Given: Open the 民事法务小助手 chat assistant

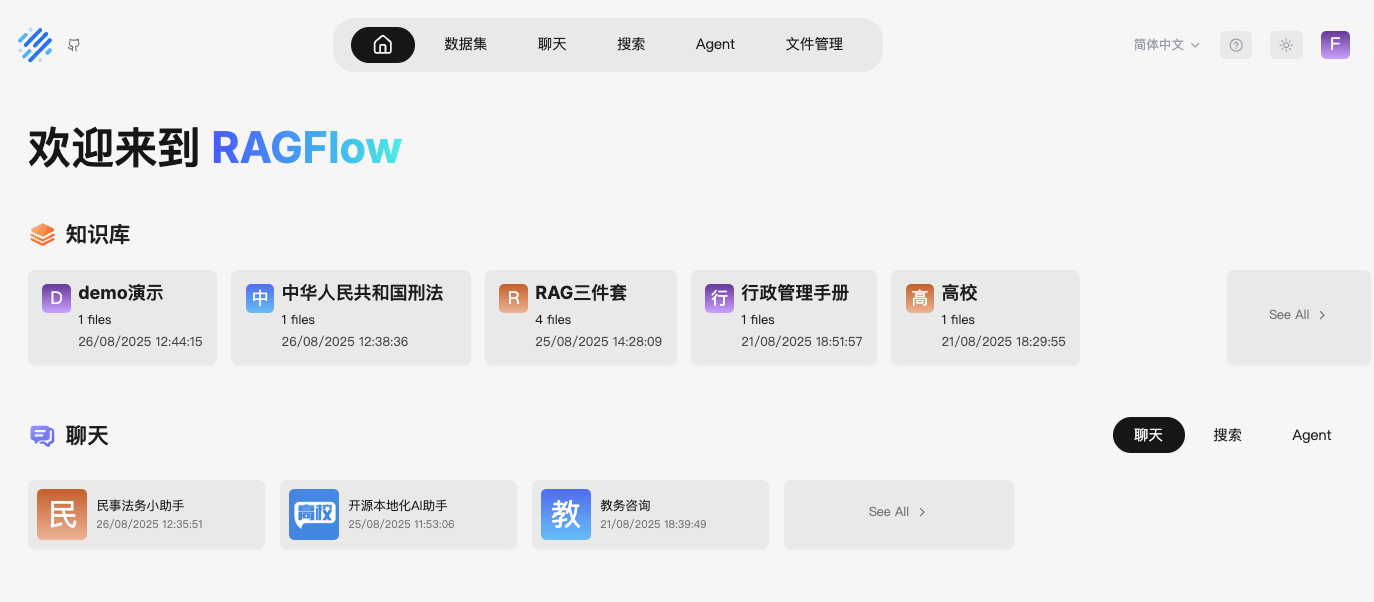Looking at the screenshot, I should (x=146, y=514).
